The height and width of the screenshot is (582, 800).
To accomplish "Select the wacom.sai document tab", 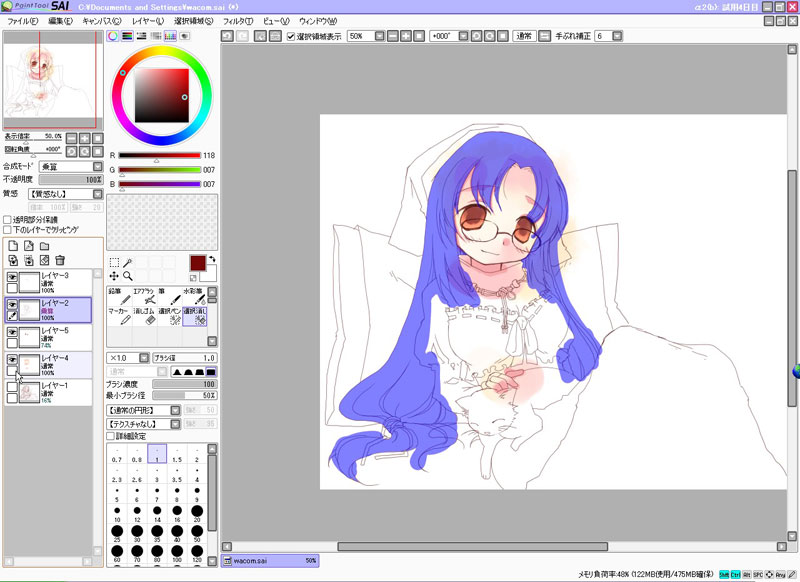I will [x=270, y=561].
